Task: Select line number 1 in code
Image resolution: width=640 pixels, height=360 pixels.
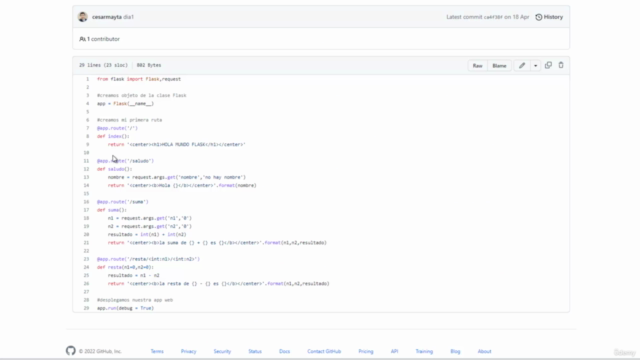Action: click(x=87, y=79)
